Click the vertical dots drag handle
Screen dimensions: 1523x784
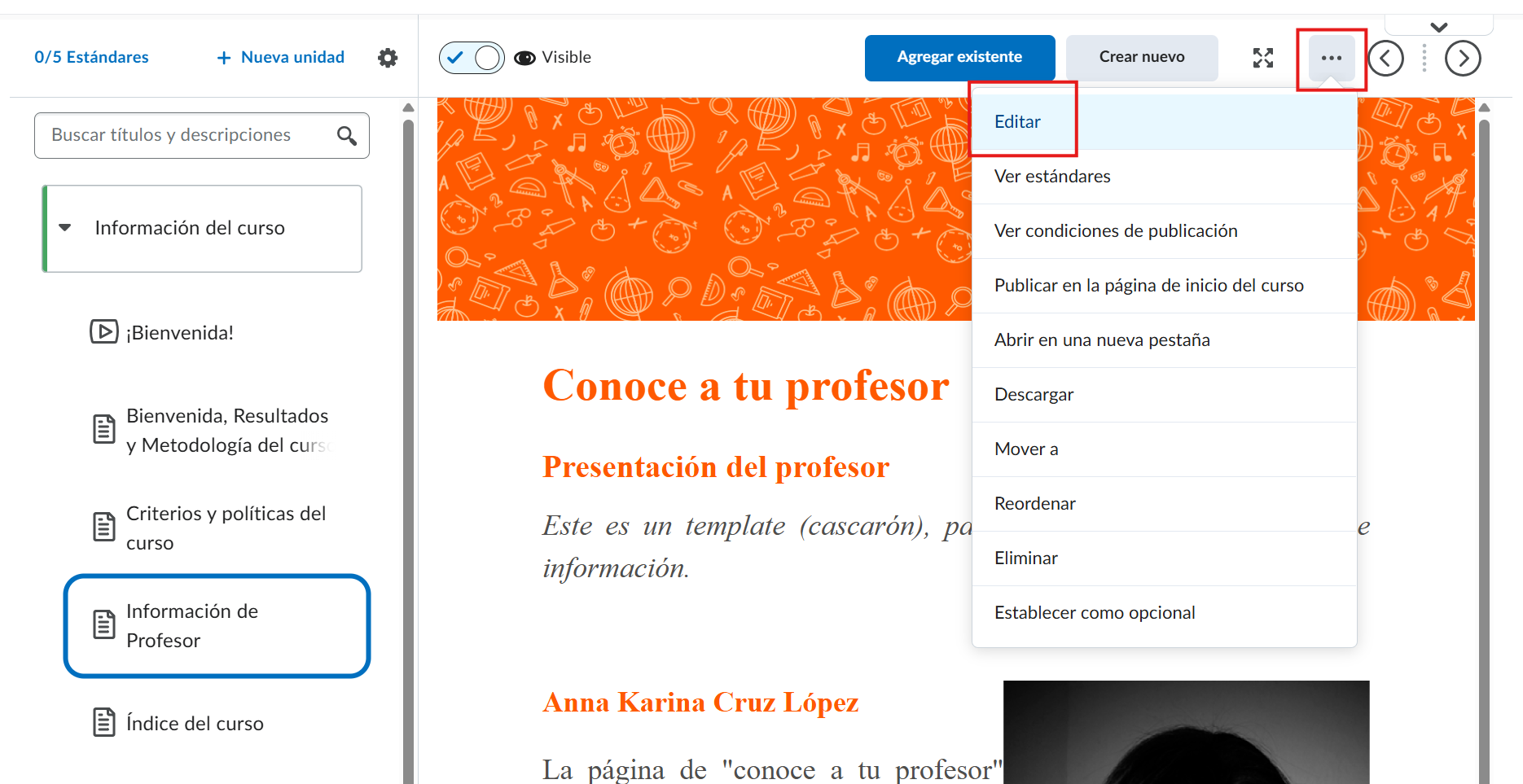[1424, 58]
